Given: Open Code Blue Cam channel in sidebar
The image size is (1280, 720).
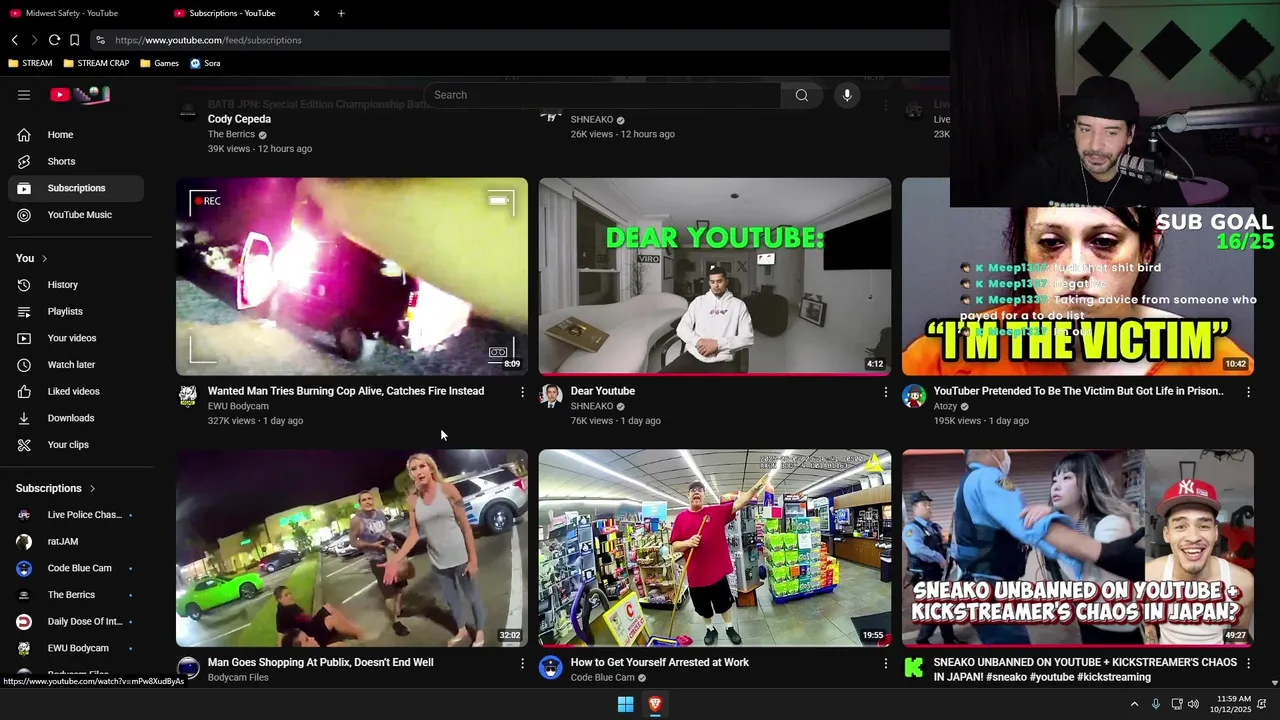Looking at the screenshot, I should tap(76, 568).
